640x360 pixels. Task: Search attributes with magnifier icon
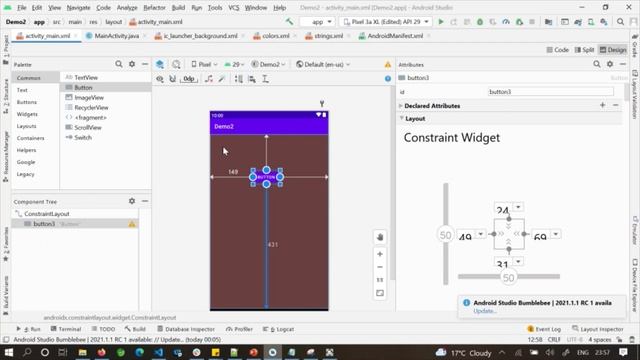(597, 64)
